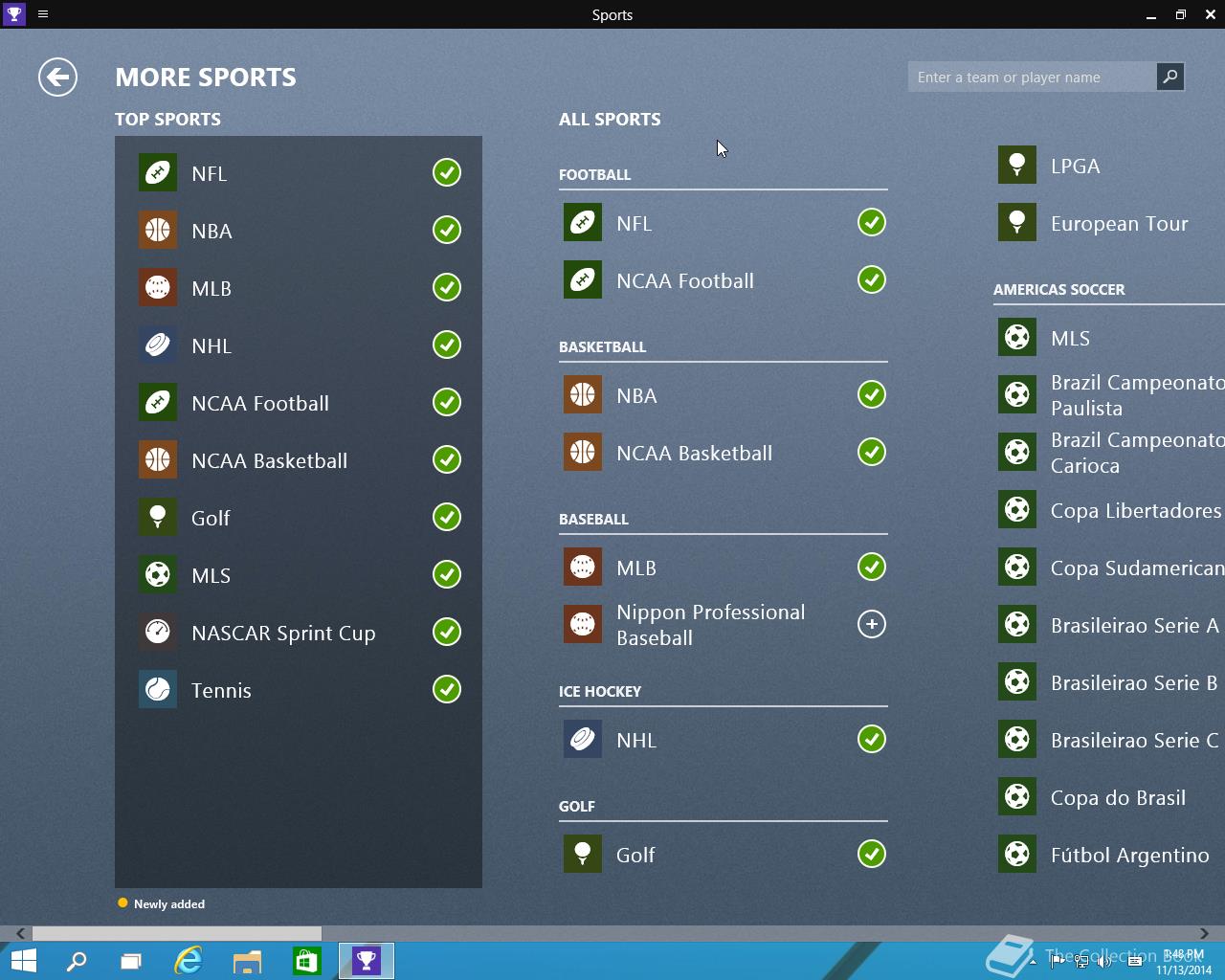Open the Brasileirao Serie A soccer icon

coord(1017,624)
